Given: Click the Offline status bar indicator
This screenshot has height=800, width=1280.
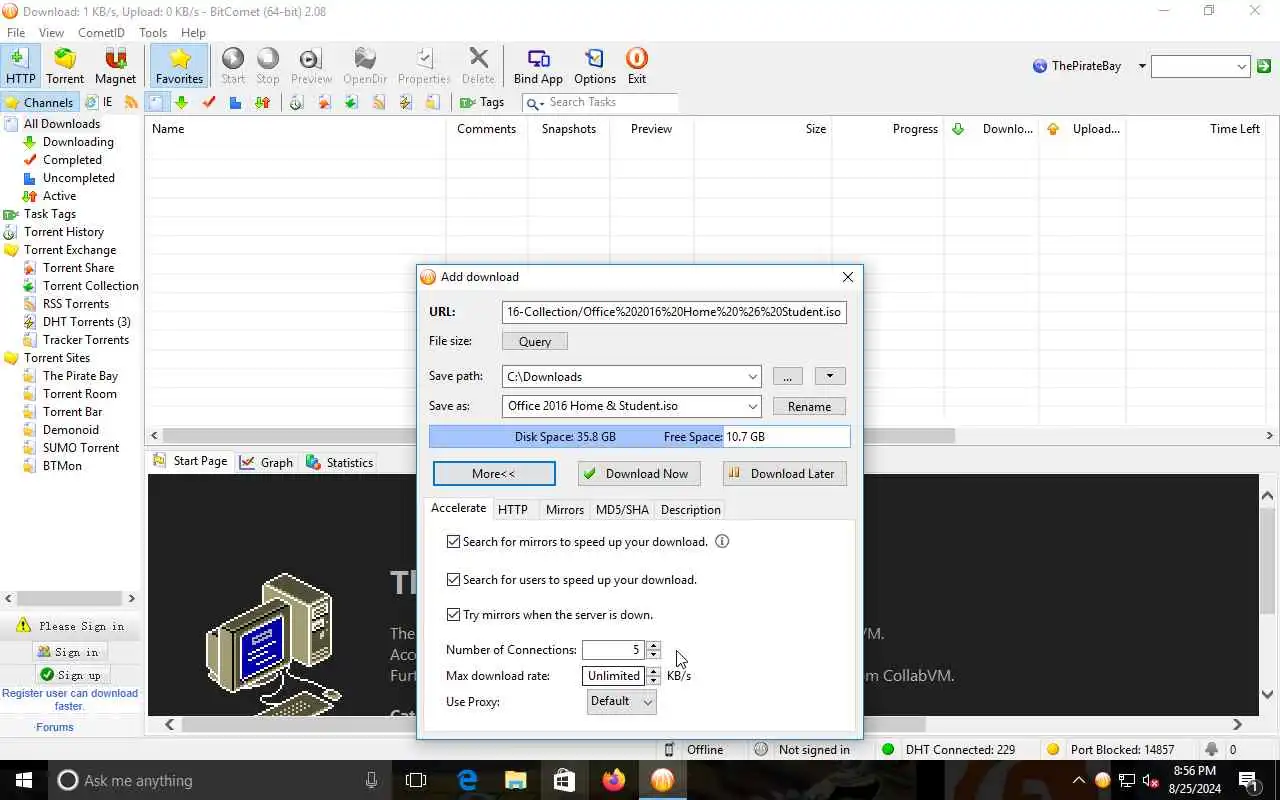Looking at the screenshot, I should tap(693, 749).
